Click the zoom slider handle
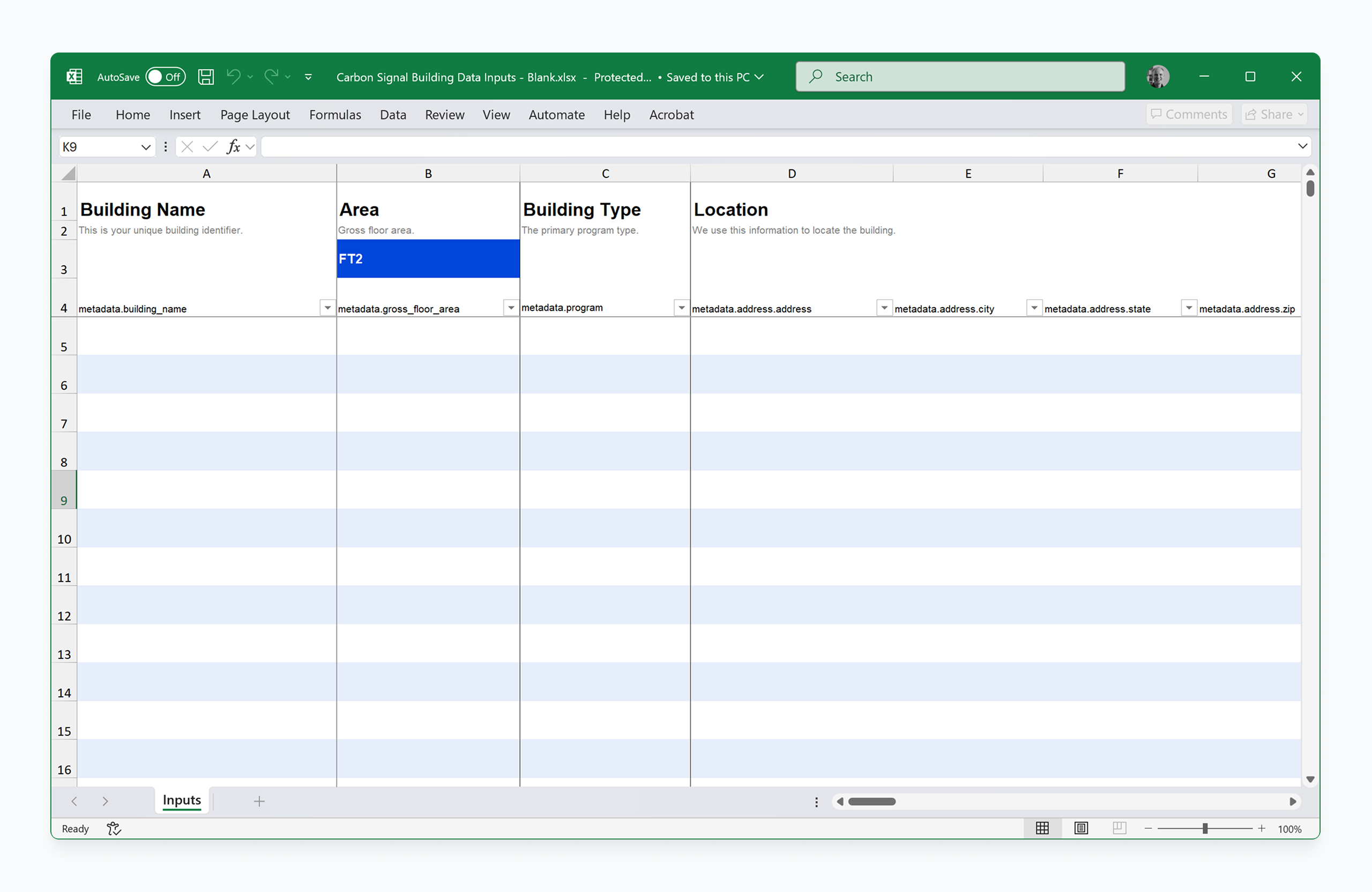This screenshot has height=892, width=1372. (1205, 829)
